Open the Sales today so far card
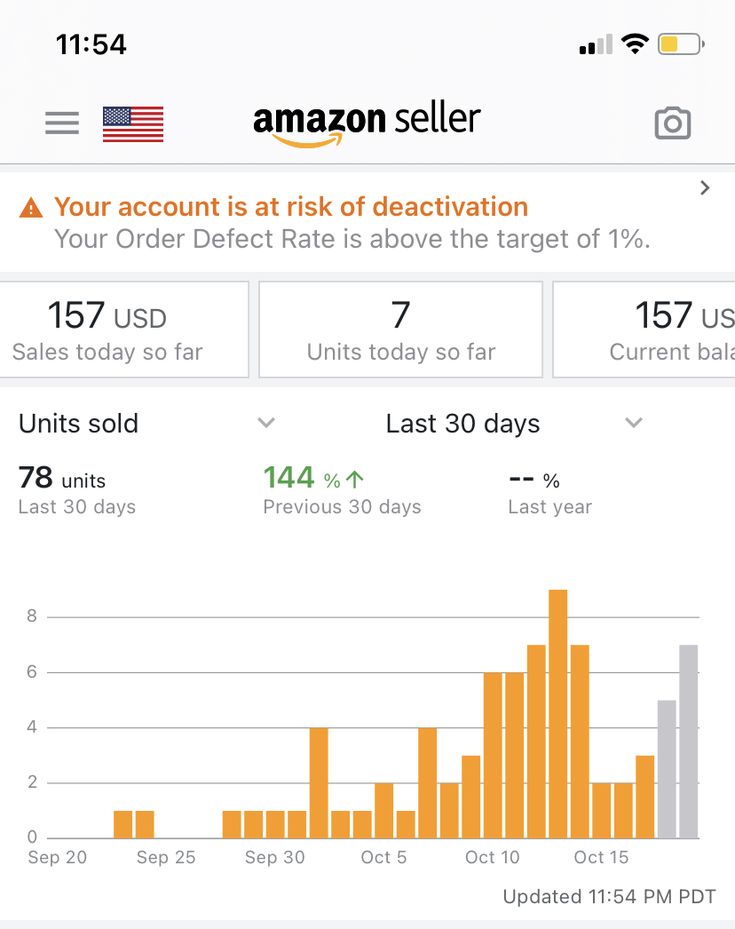Image resolution: width=735 pixels, height=929 pixels. pyautogui.click(x=123, y=329)
